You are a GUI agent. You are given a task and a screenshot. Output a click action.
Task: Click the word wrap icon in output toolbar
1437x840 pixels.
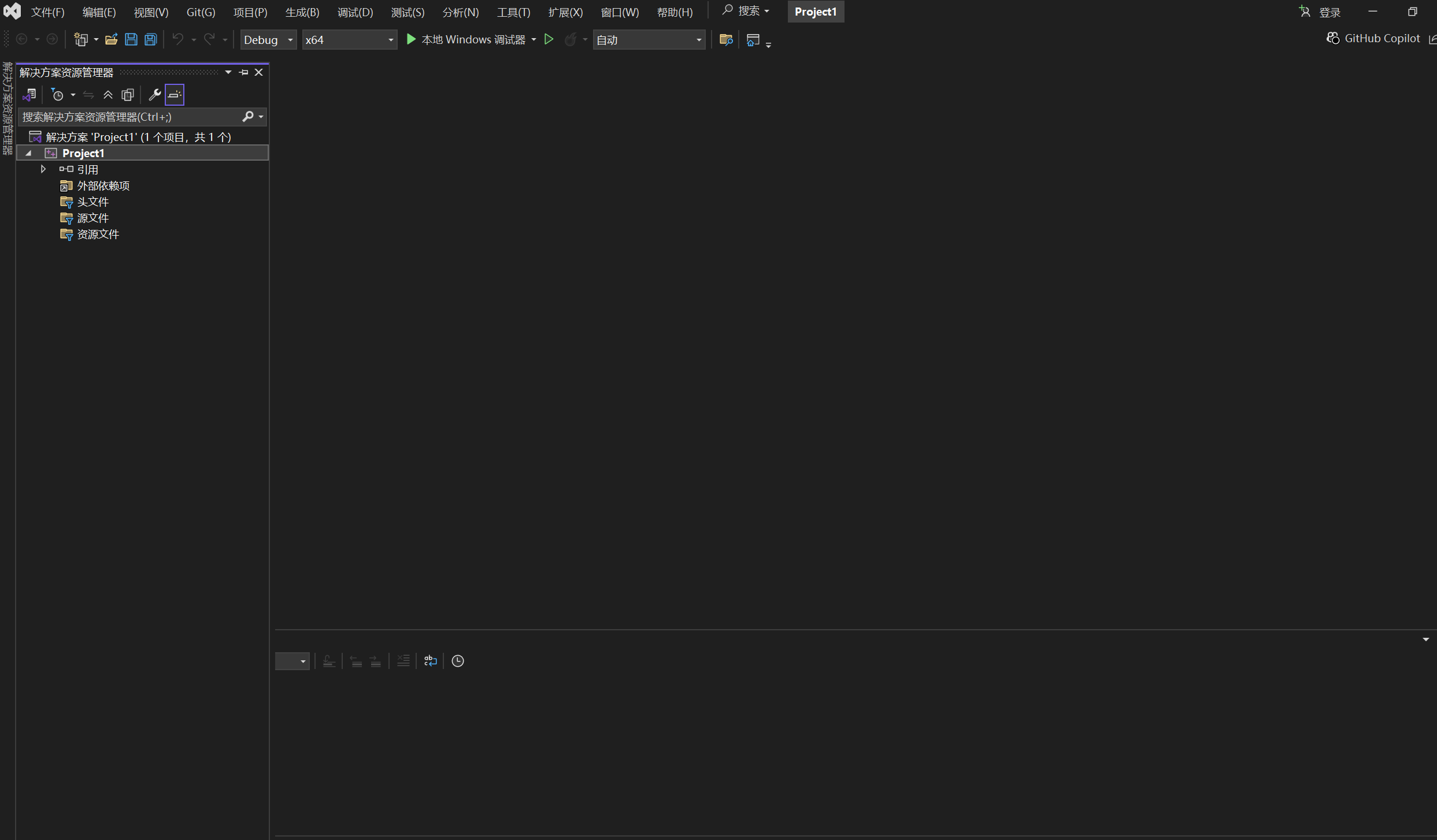coord(430,660)
